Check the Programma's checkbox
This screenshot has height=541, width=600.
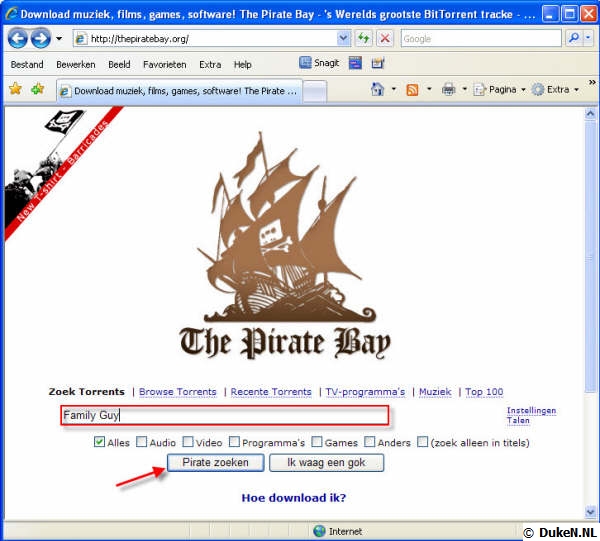[234, 442]
